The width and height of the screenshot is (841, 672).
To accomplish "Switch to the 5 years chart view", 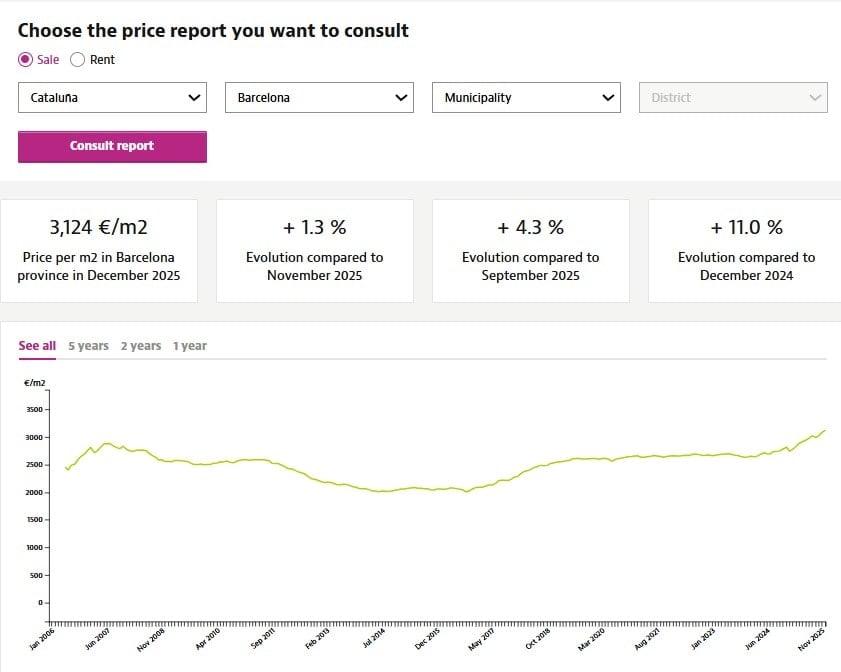I will click(87, 345).
